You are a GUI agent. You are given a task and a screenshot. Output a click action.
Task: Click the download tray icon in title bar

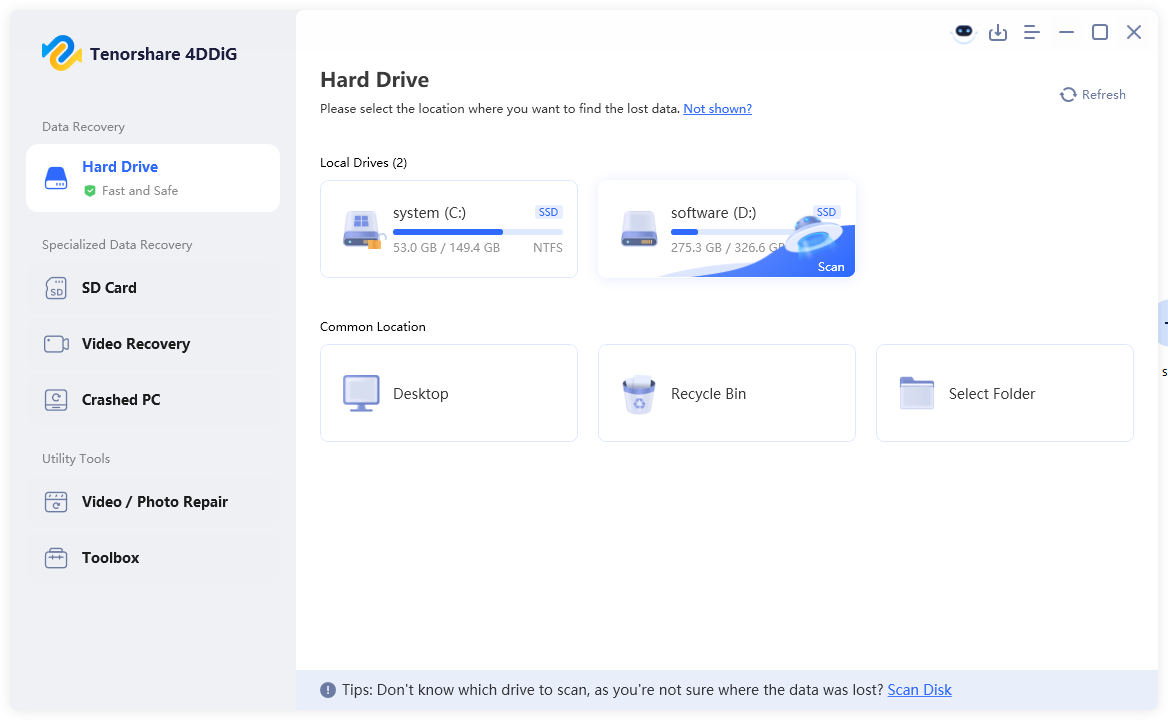997,33
